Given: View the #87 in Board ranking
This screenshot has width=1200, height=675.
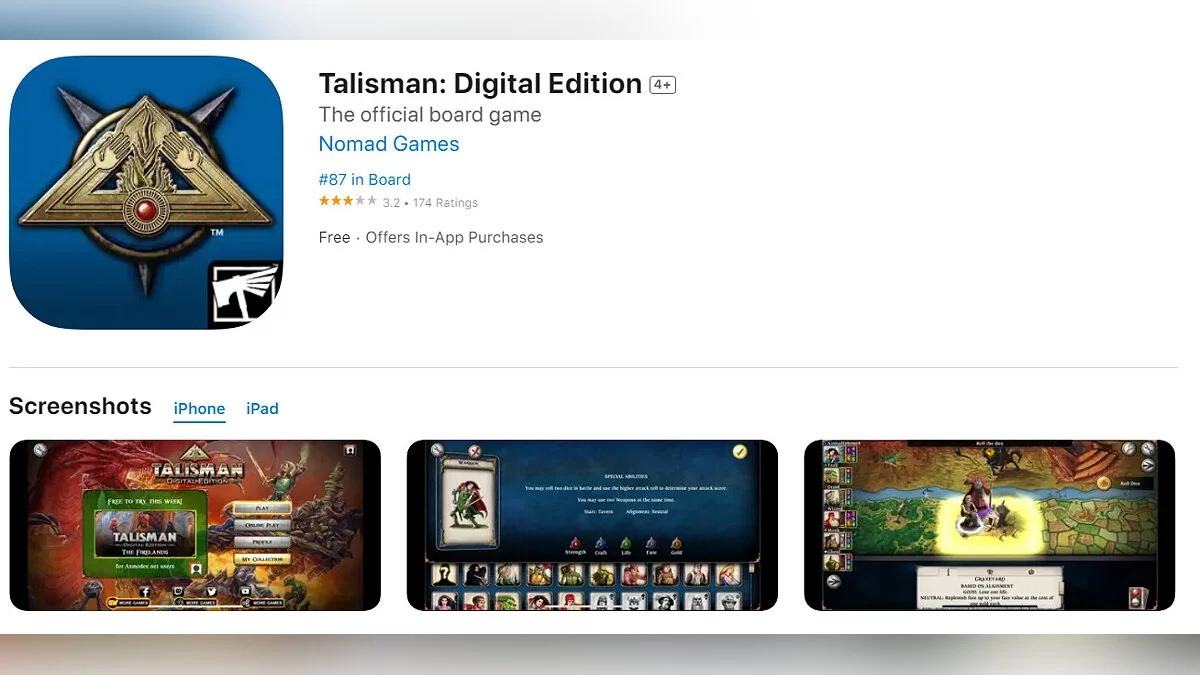Looking at the screenshot, I should click(364, 180).
